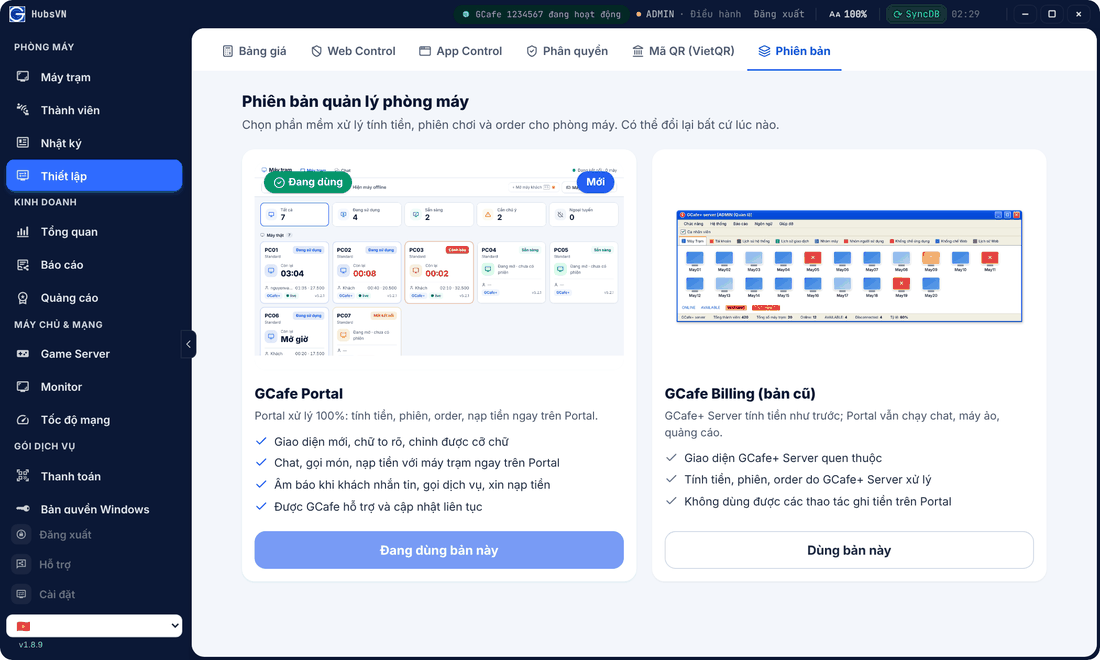Select the Thiết lập sidebar item
Image resolution: width=1100 pixels, height=660 pixels.
pyautogui.click(x=94, y=176)
